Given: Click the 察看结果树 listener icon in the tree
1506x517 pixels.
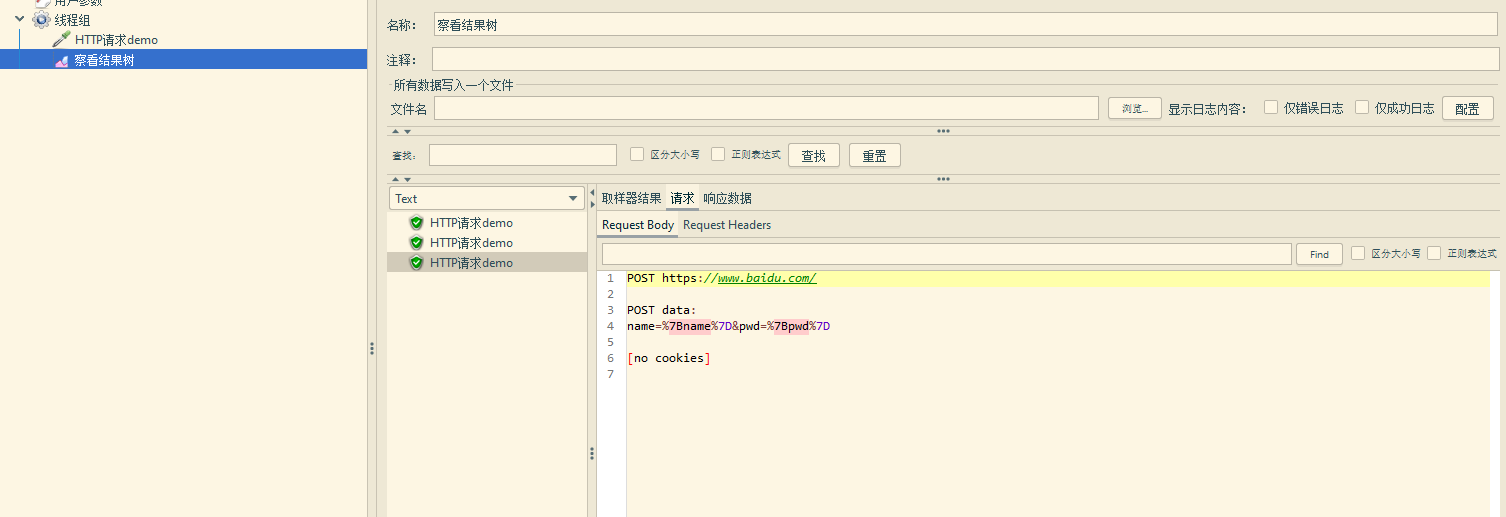Looking at the screenshot, I should coord(62,60).
